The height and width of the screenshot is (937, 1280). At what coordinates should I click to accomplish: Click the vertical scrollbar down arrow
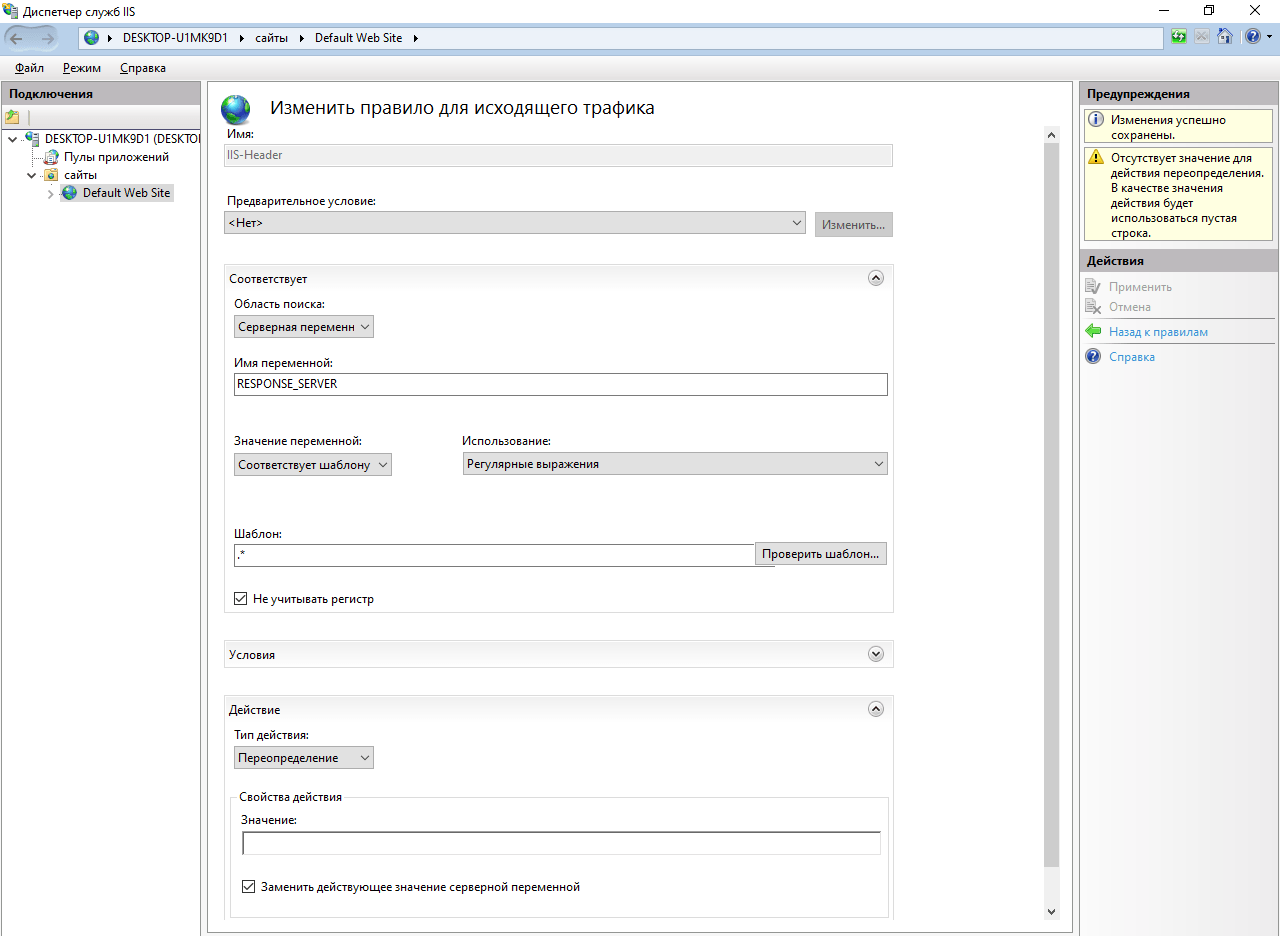click(1050, 912)
